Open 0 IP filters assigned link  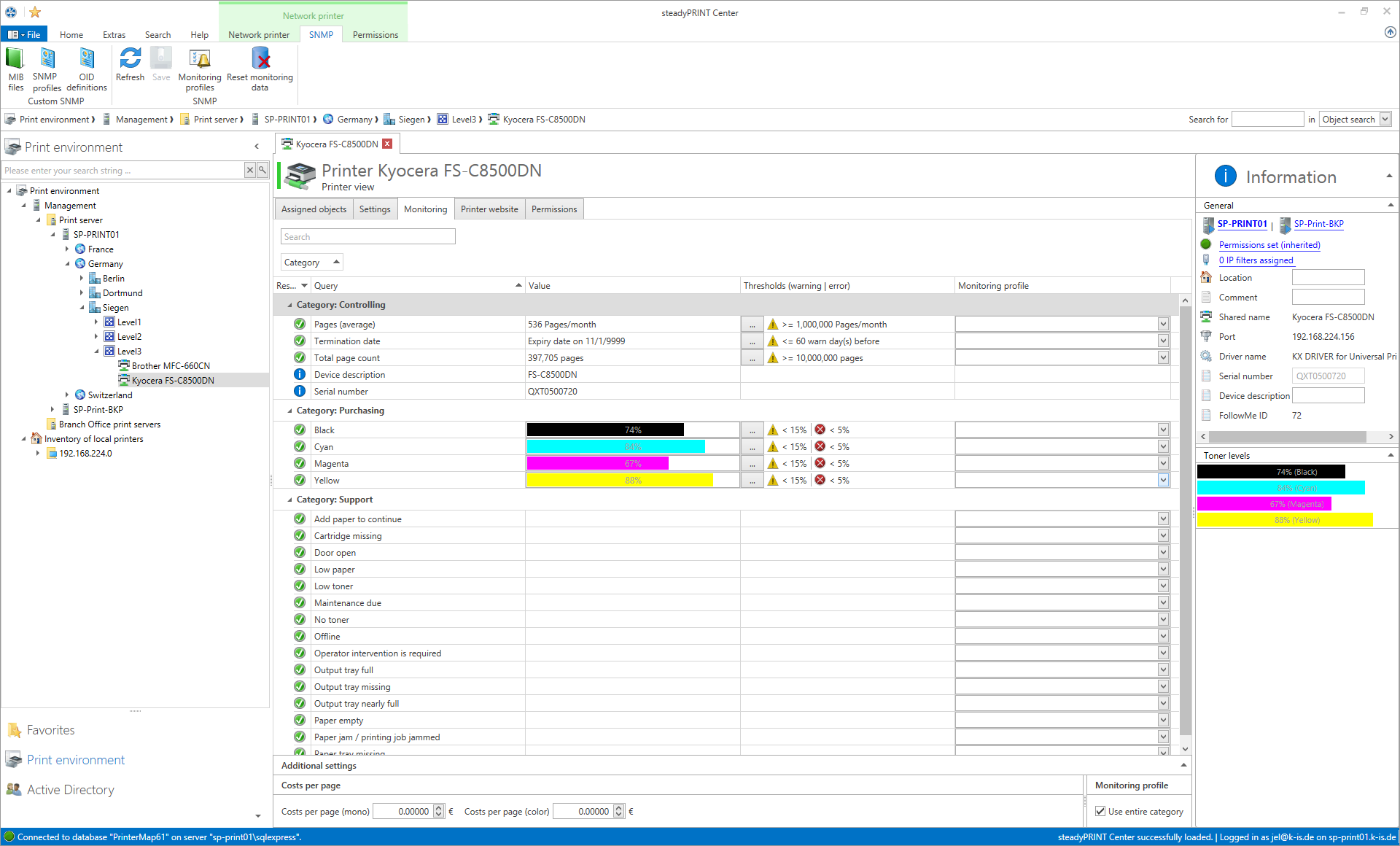(x=1256, y=260)
